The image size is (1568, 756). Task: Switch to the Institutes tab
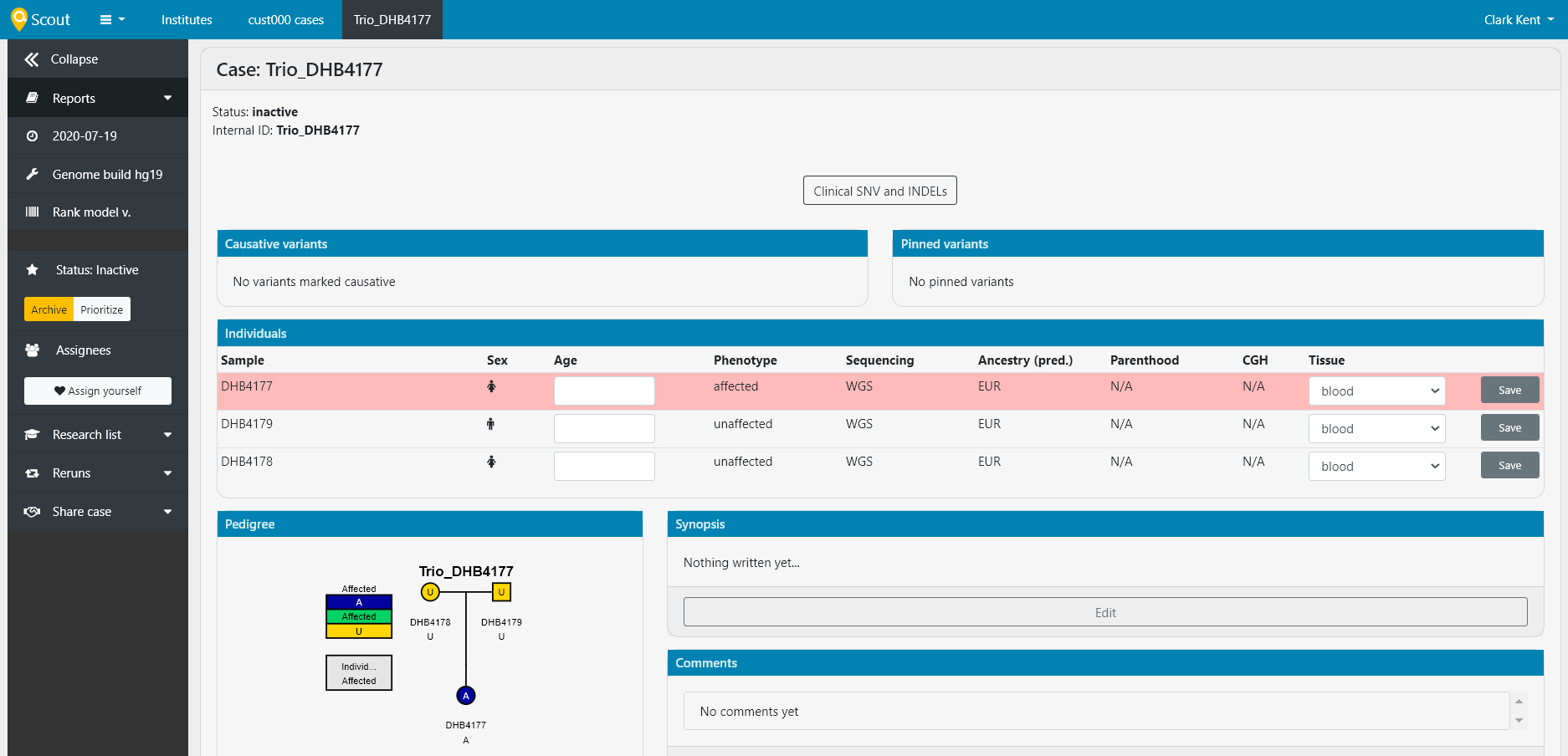tap(186, 19)
